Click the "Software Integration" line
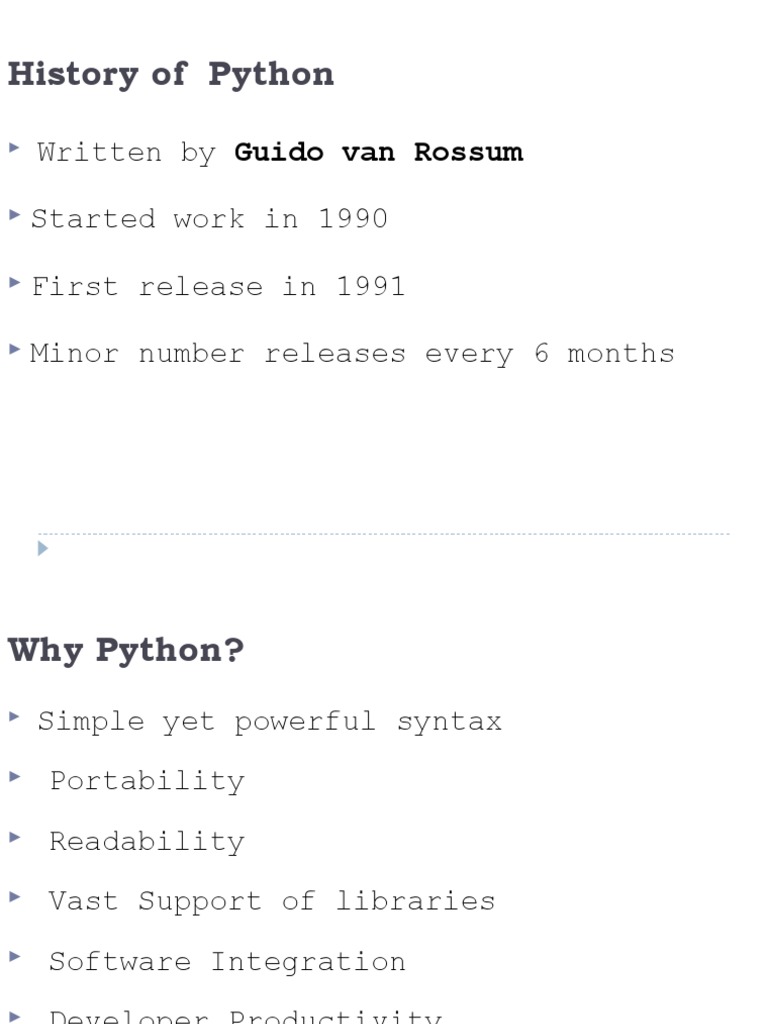 (x=227, y=962)
